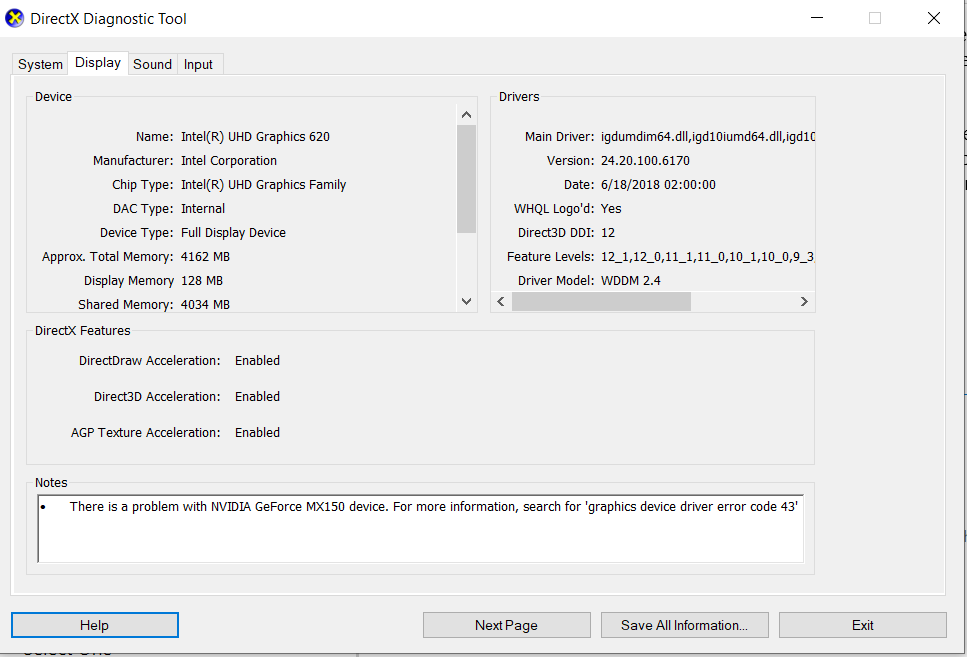The image size is (967, 657).
Task: Click the Next Page button
Action: [506, 625]
